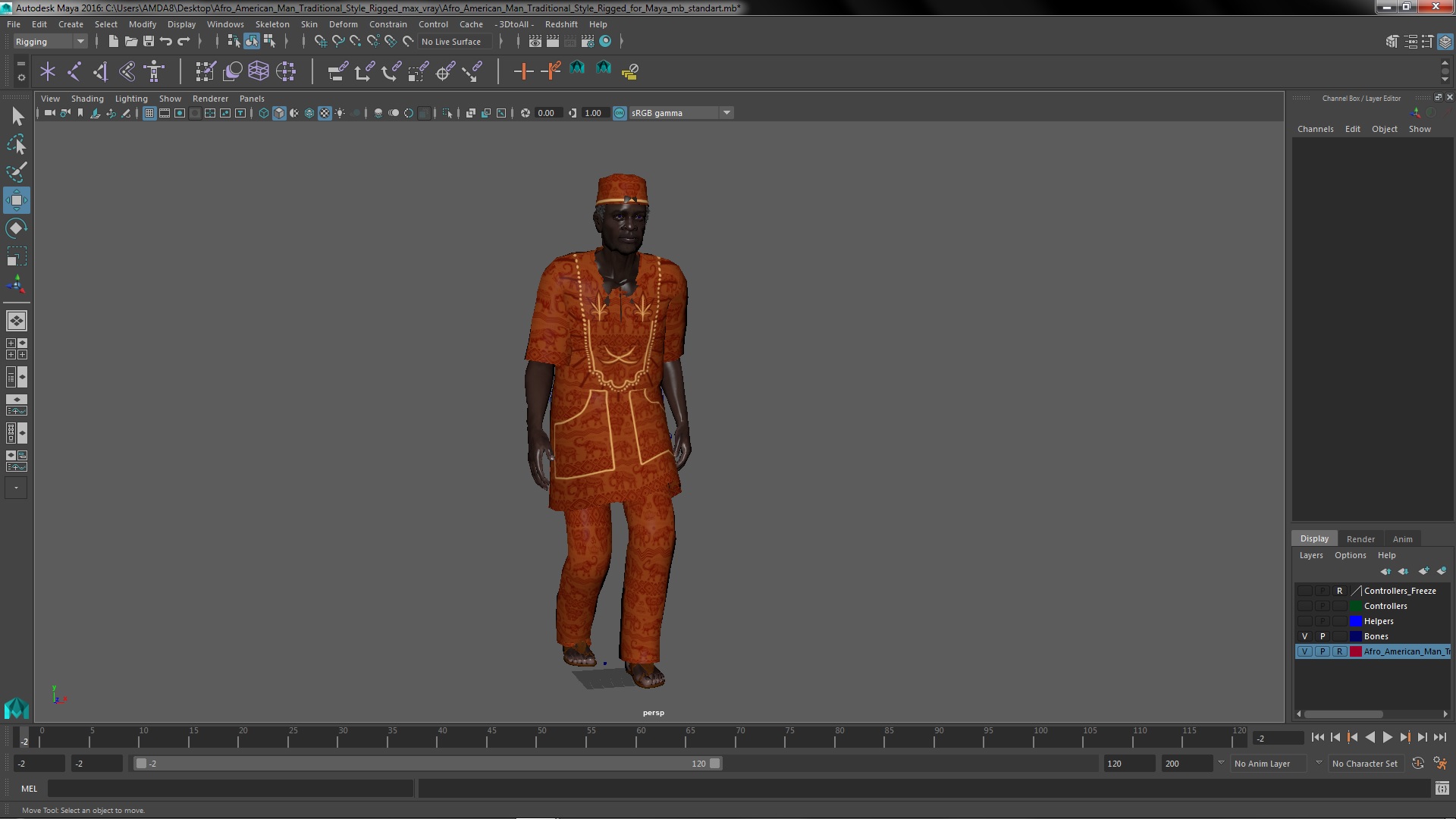Screen dimensions: 1456x819
Task: Toggle visibility of Controllers layer
Action: (1304, 606)
